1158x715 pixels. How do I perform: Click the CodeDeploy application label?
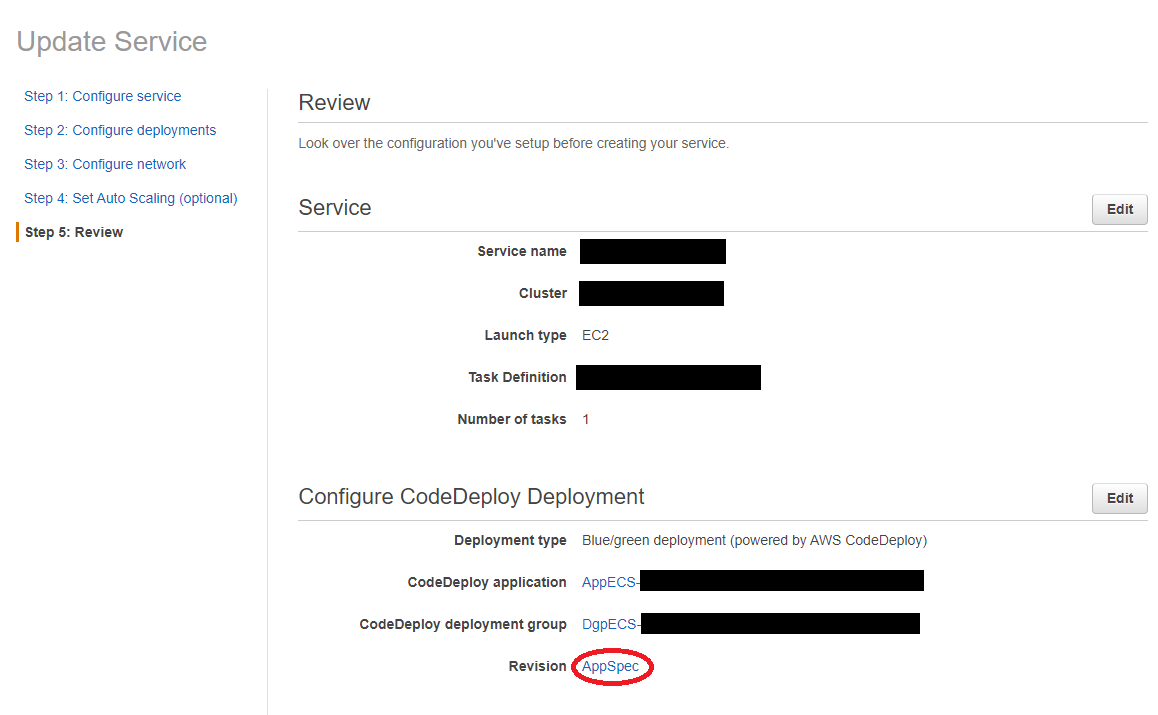click(487, 582)
